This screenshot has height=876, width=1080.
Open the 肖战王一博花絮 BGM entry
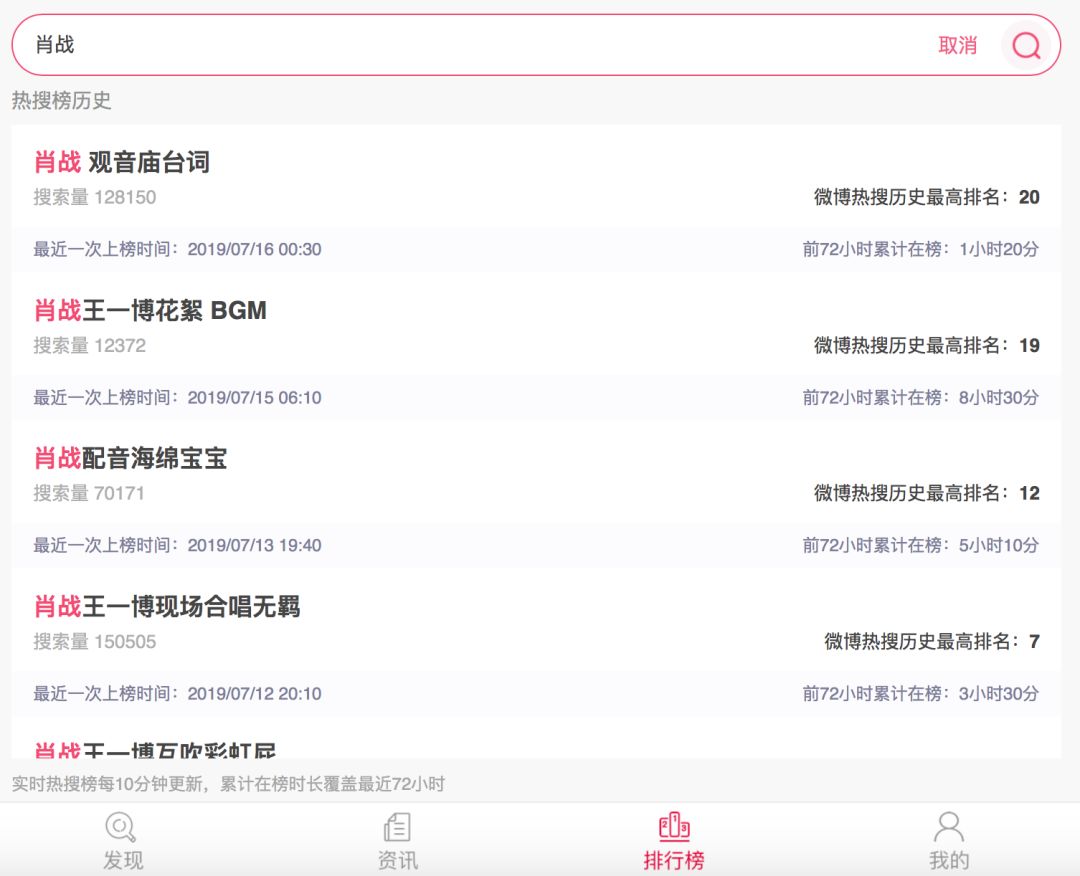click(150, 311)
